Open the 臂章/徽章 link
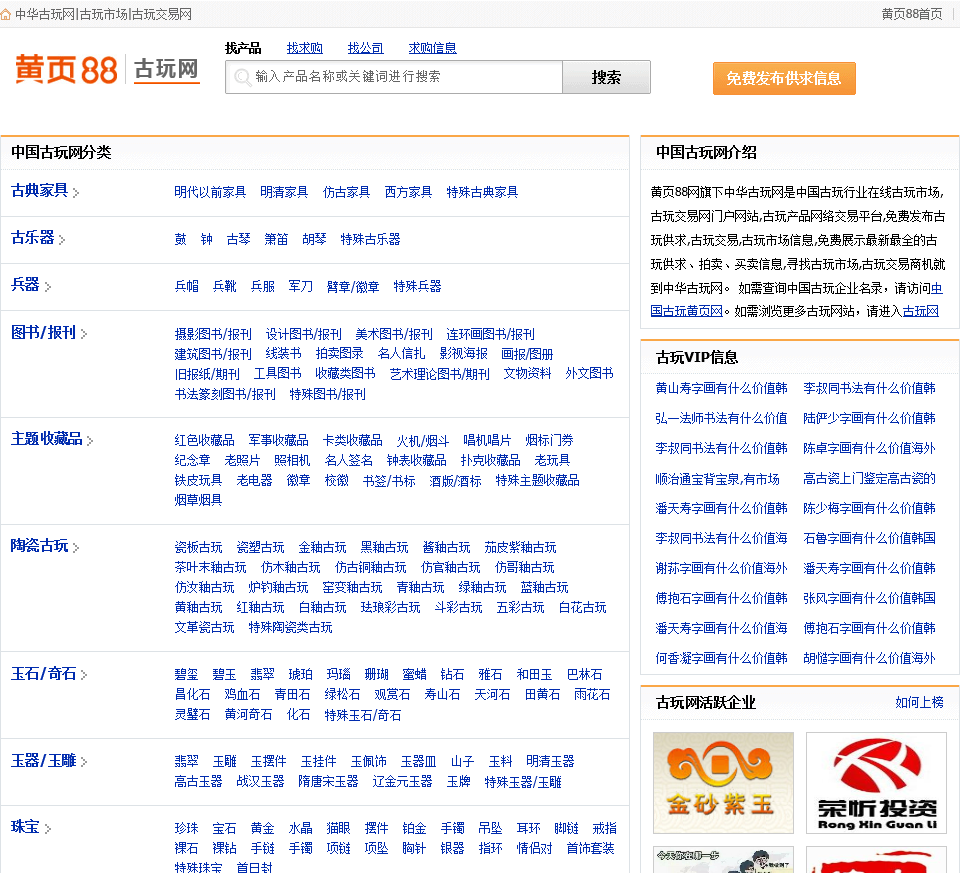 353,287
